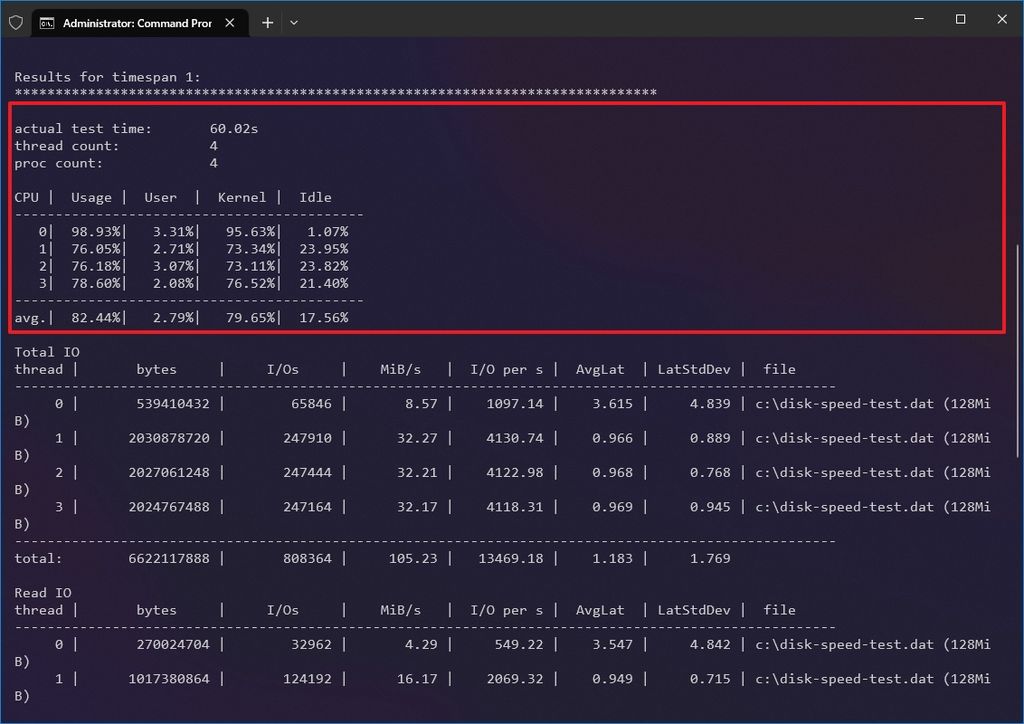Click the Command Prompt tab icon

coord(47,24)
